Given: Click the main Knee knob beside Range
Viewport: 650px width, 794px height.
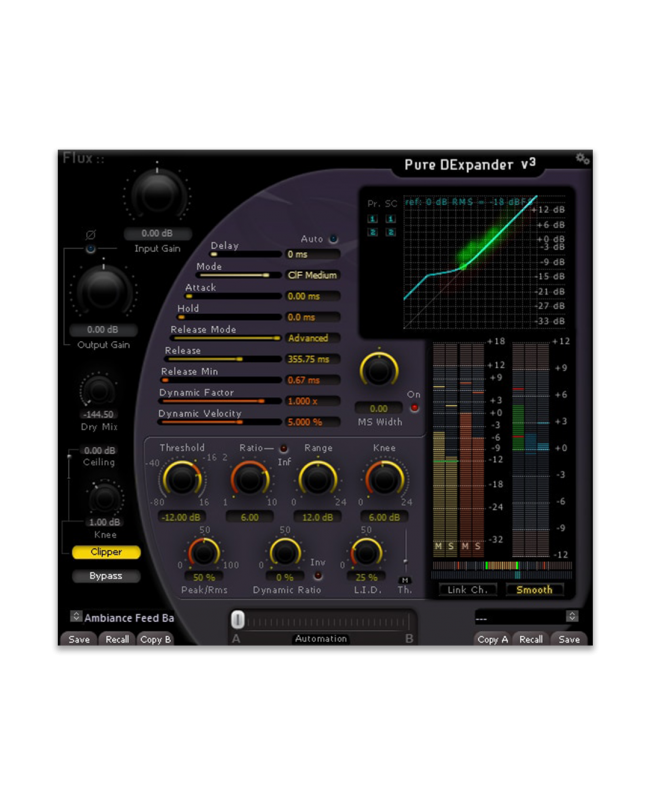Looking at the screenshot, I should click(x=385, y=479).
